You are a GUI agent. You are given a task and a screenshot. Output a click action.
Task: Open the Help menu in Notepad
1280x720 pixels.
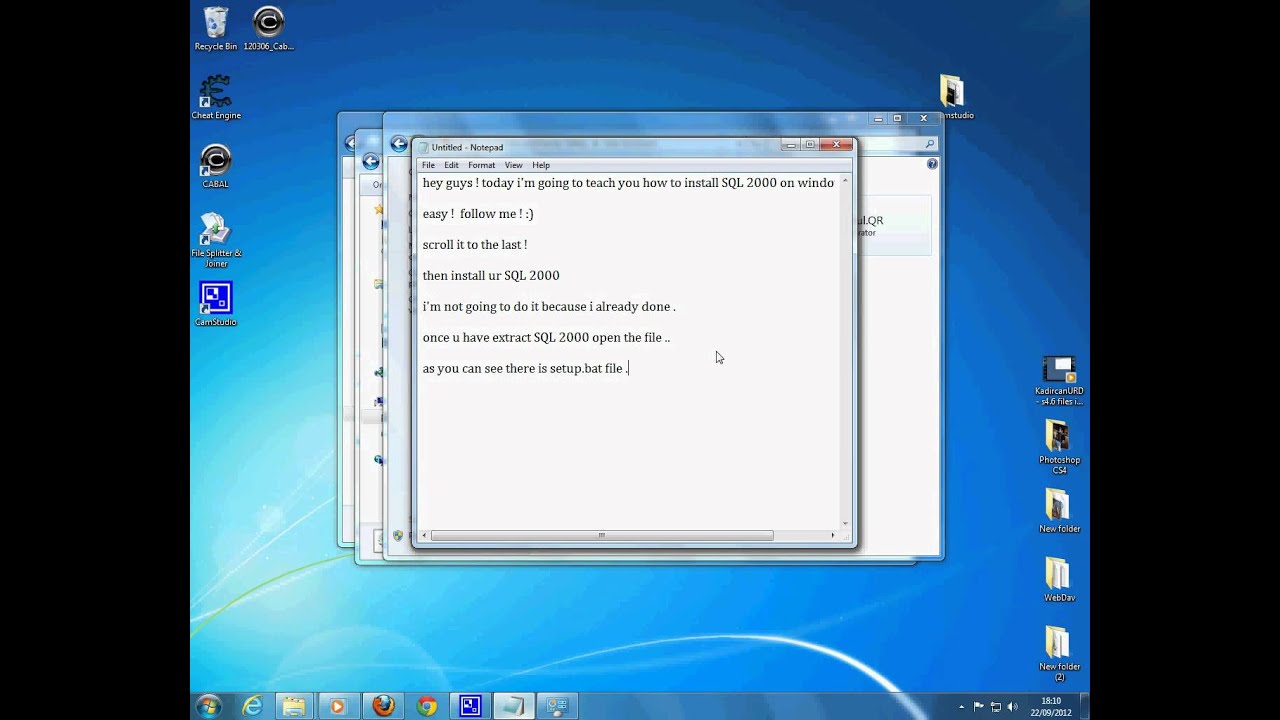(x=540, y=165)
